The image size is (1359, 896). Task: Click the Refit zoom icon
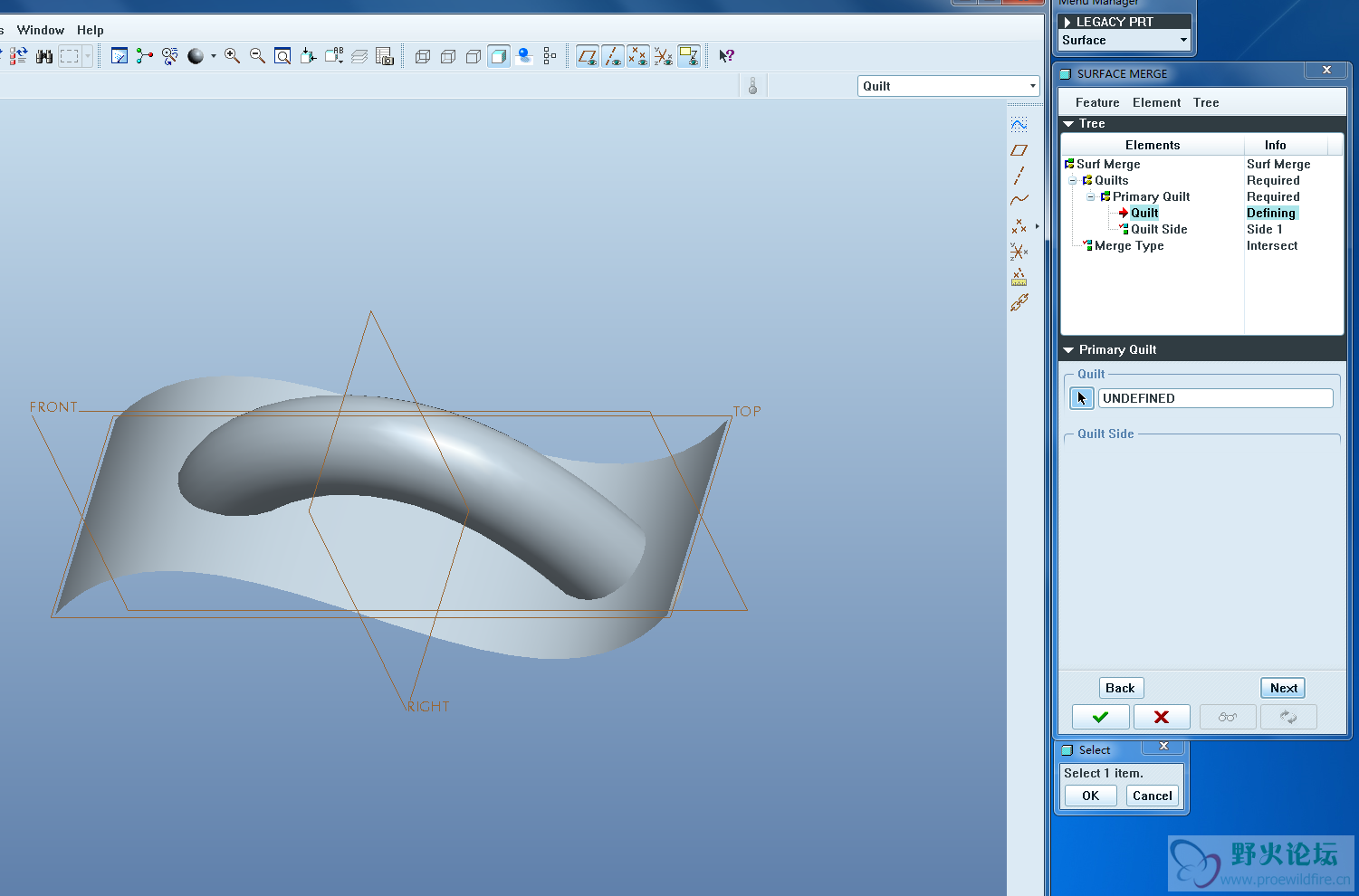click(x=282, y=56)
